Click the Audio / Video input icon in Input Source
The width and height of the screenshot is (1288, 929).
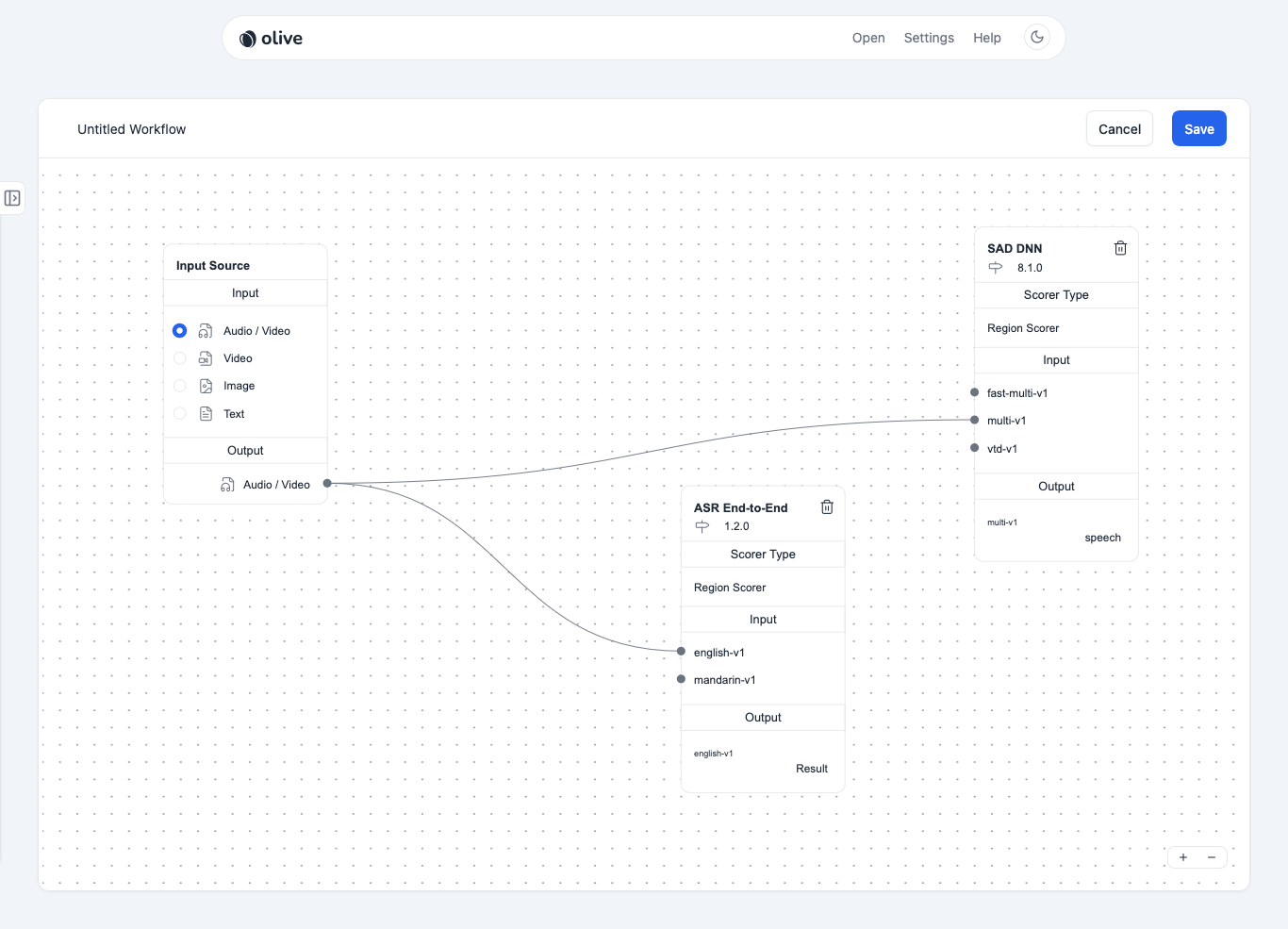click(205, 330)
